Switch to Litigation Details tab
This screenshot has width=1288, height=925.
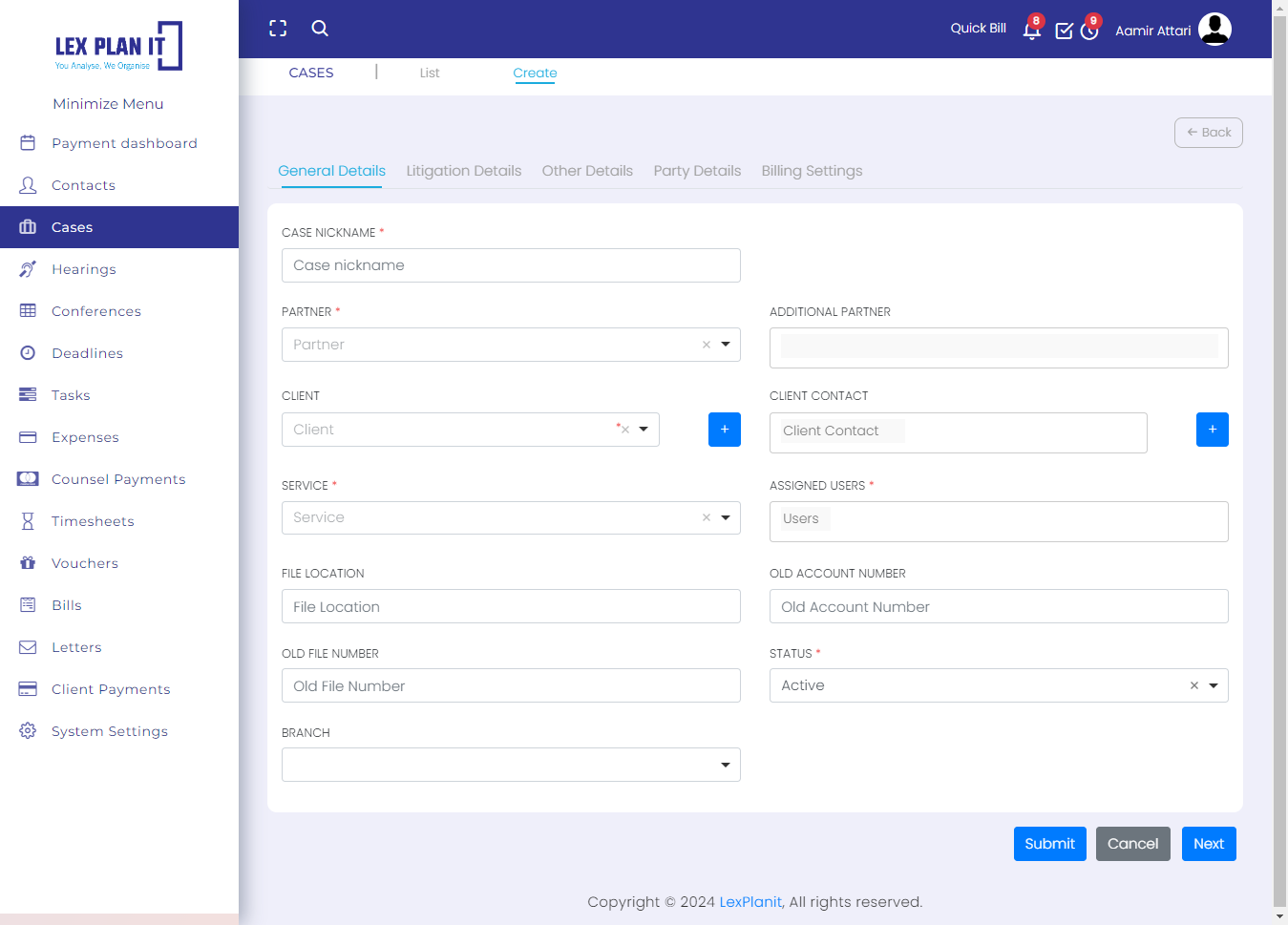[x=464, y=171]
